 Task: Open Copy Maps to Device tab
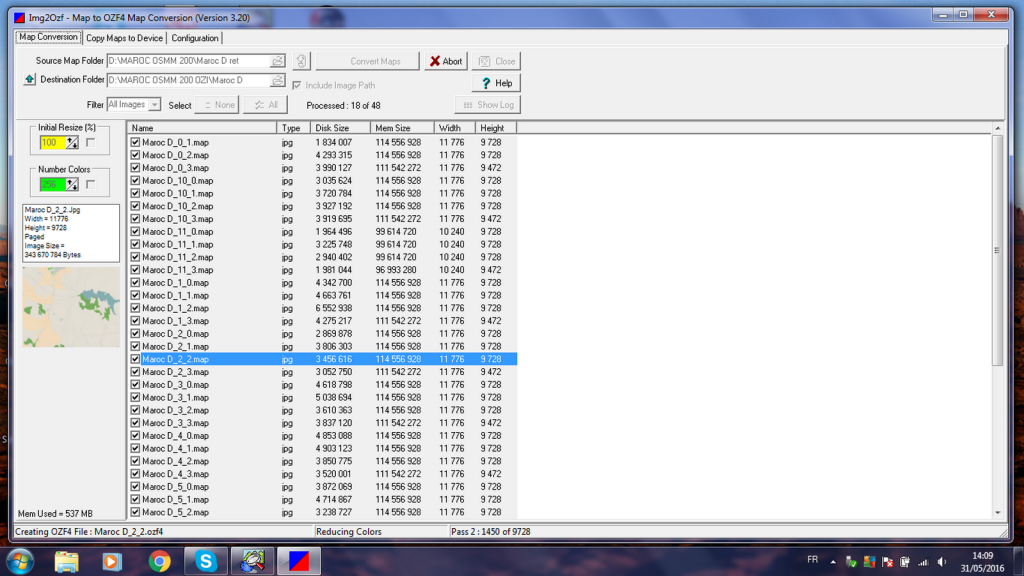coord(124,38)
